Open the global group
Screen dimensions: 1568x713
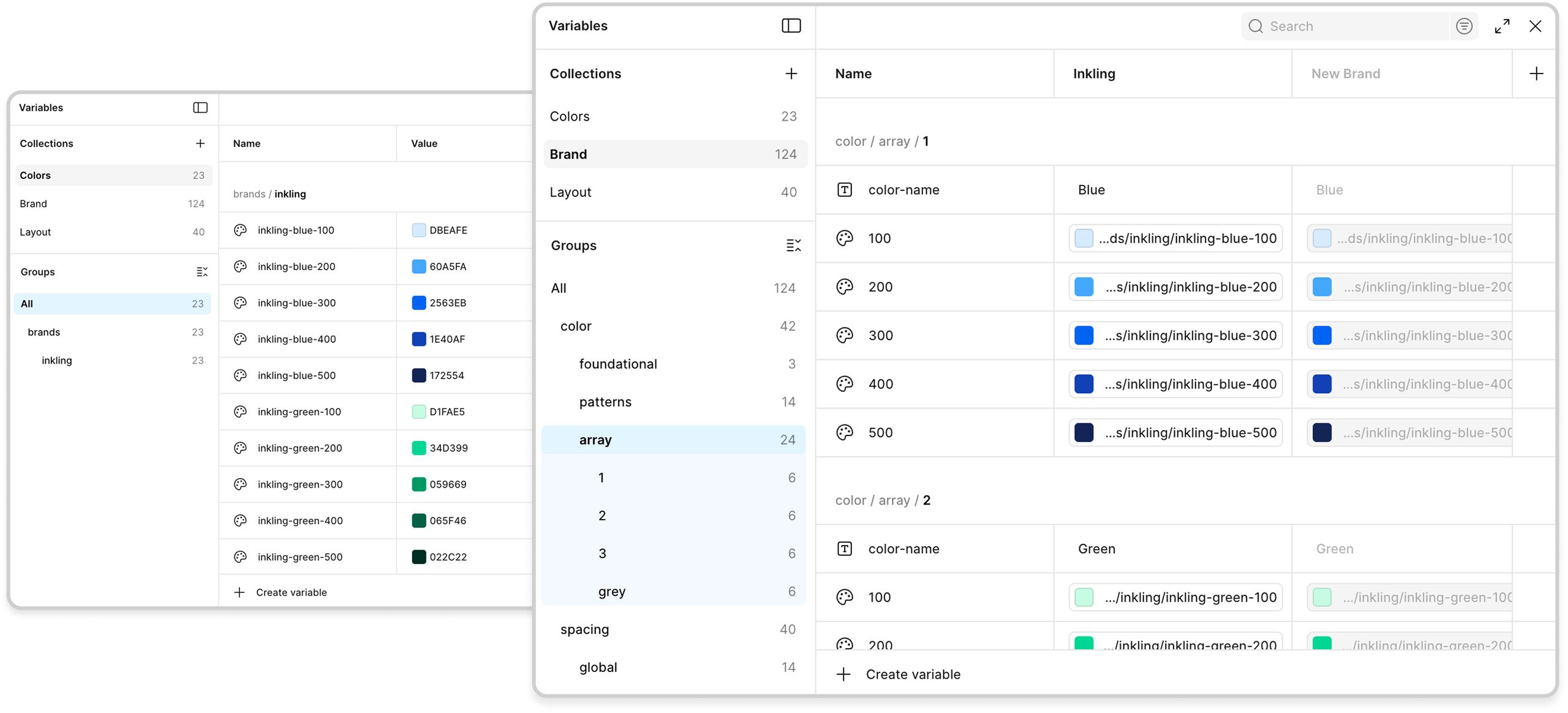674,668
